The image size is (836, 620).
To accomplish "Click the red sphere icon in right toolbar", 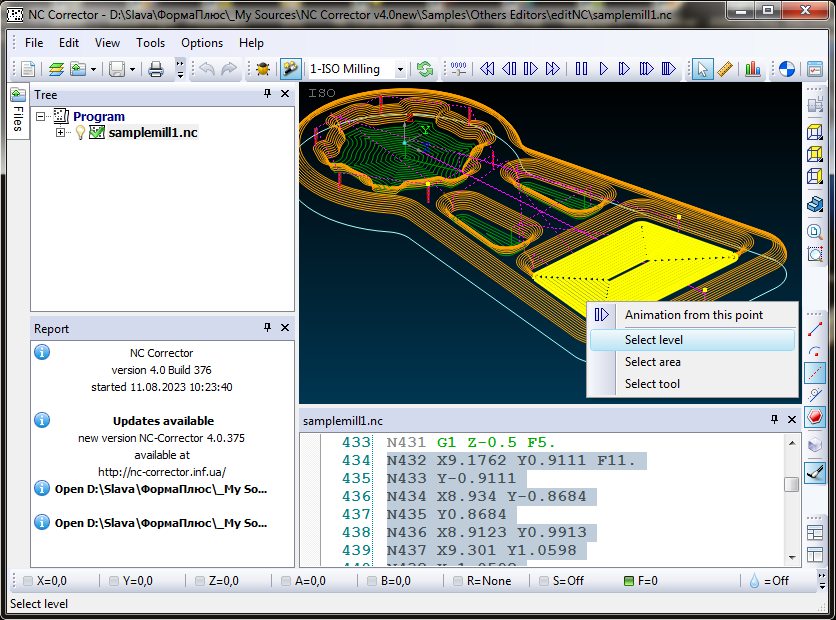I will (815, 417).
